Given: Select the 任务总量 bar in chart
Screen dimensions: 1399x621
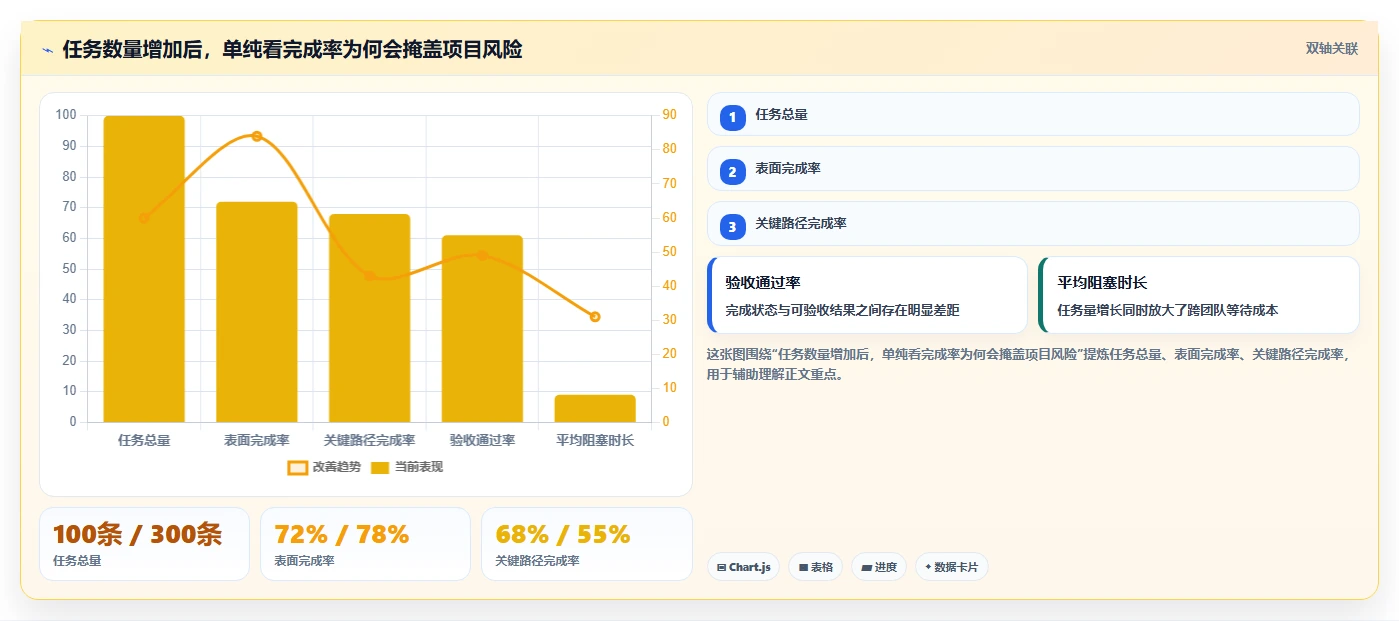Looking at the screenshot, I should [144, 269].
